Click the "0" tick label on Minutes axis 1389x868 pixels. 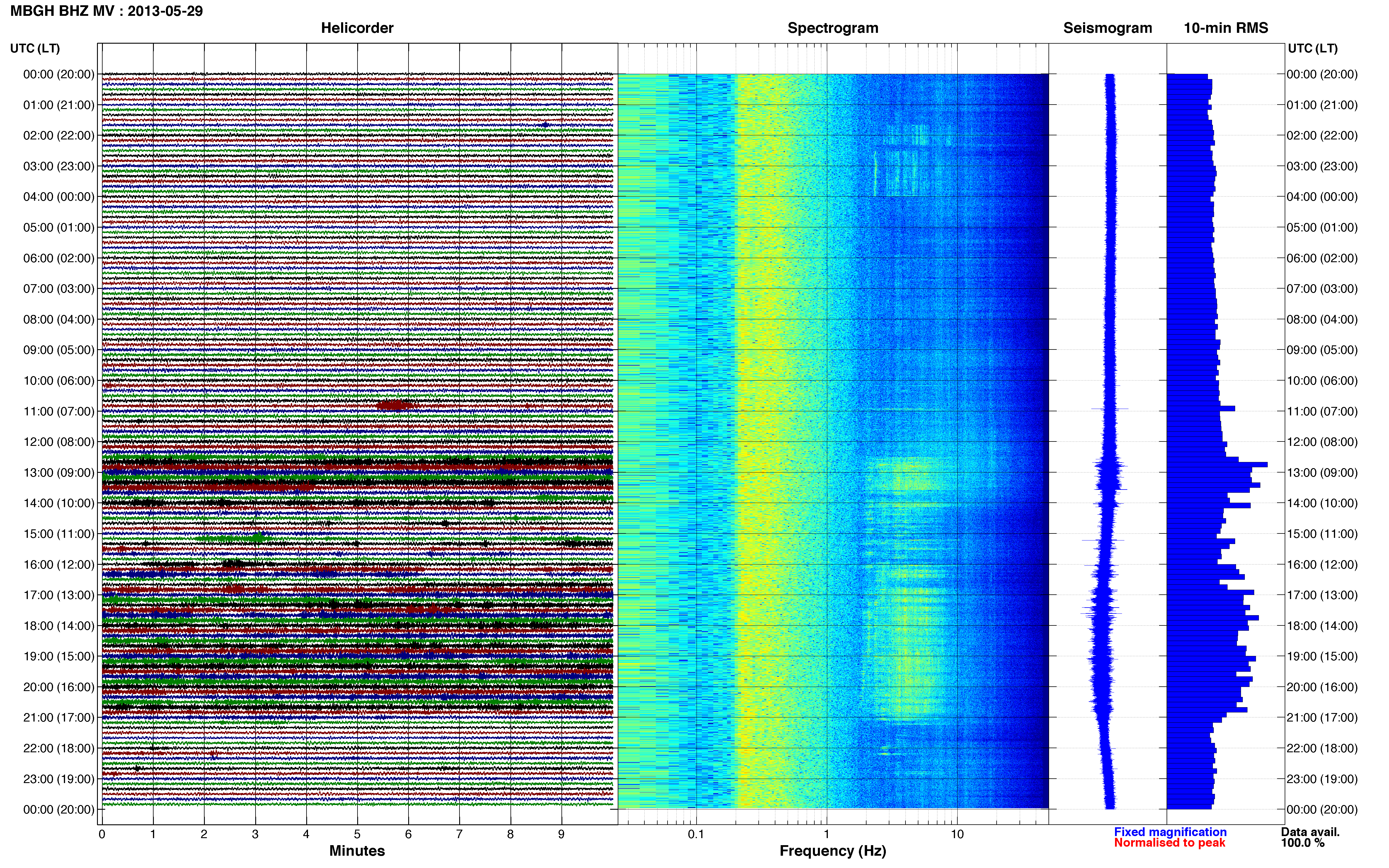[102, 834]
